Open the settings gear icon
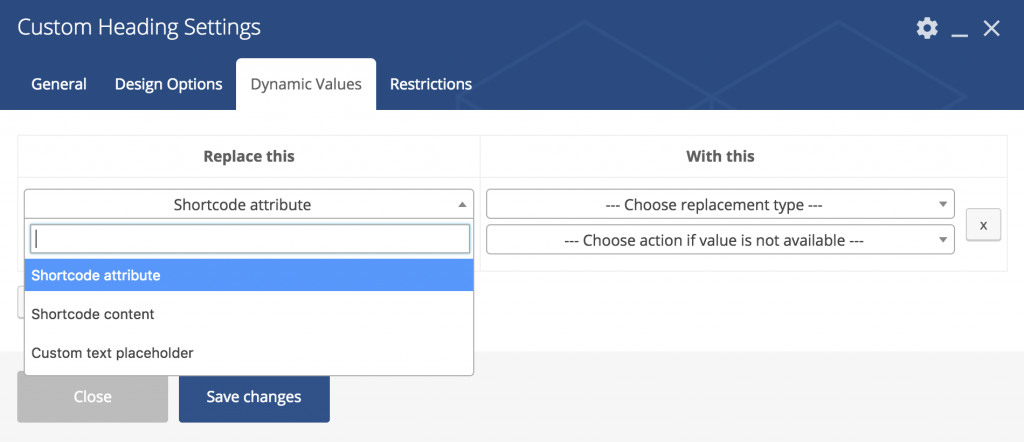The width and height of the screenshot is (1024, 442). point(927,28)
